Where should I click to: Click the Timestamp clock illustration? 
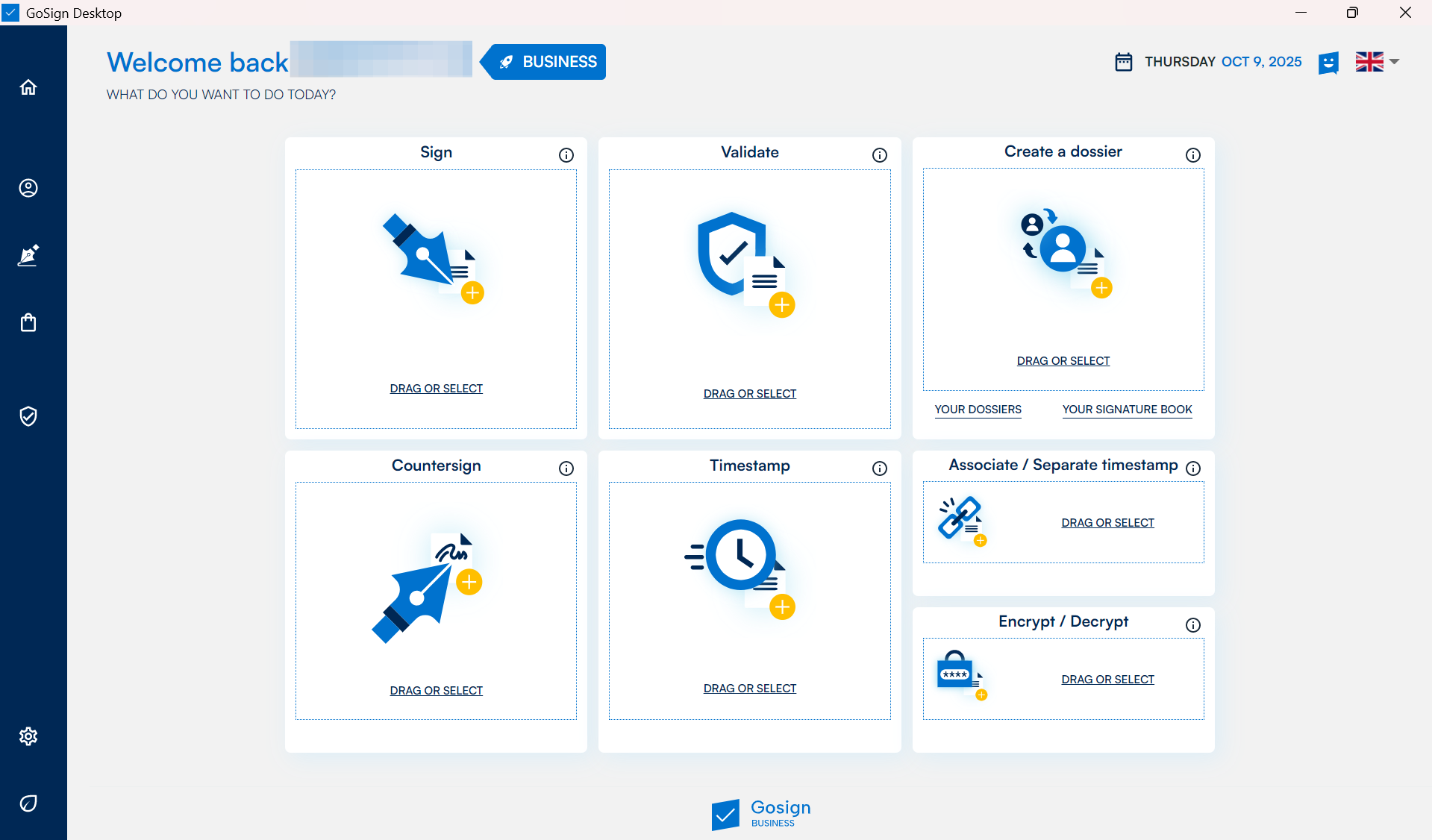point(740,569)
